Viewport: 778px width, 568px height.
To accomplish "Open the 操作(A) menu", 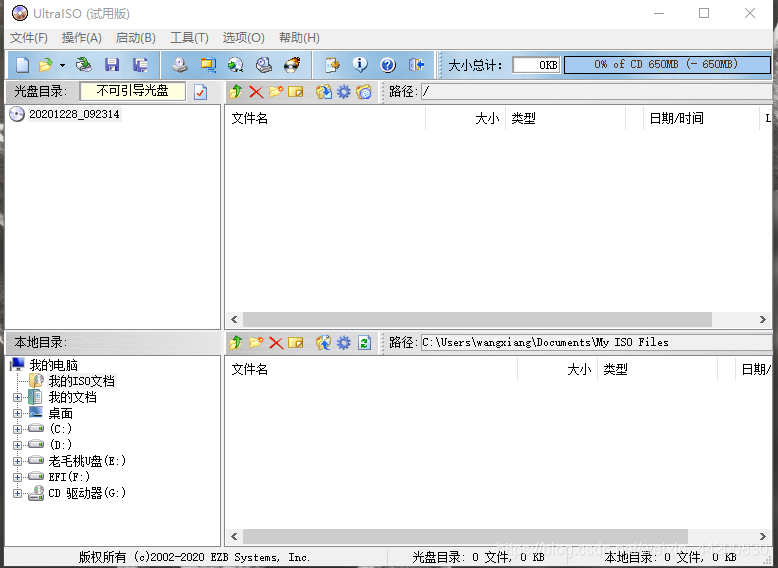I will [81, 38].
